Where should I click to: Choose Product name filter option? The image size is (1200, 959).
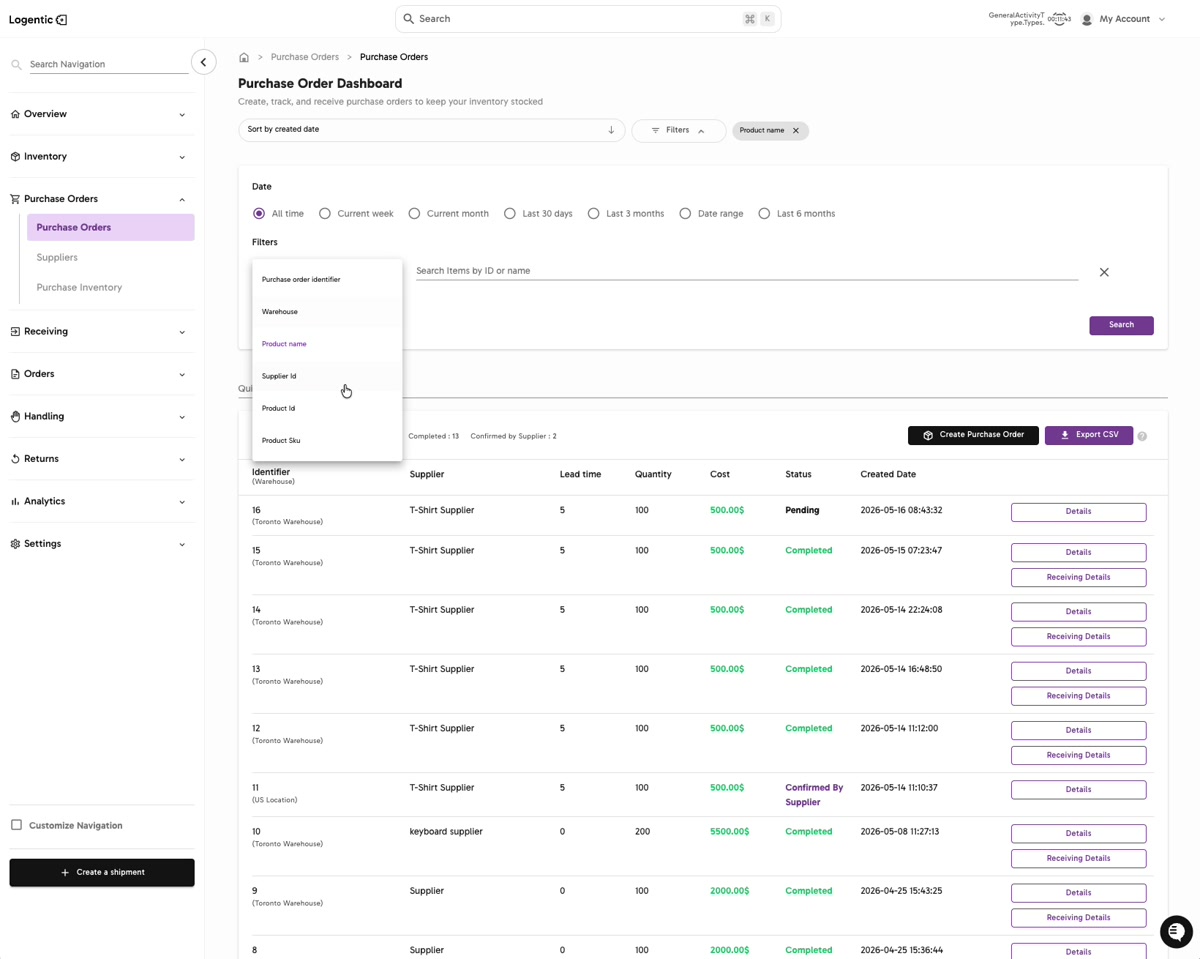point(327,344)
